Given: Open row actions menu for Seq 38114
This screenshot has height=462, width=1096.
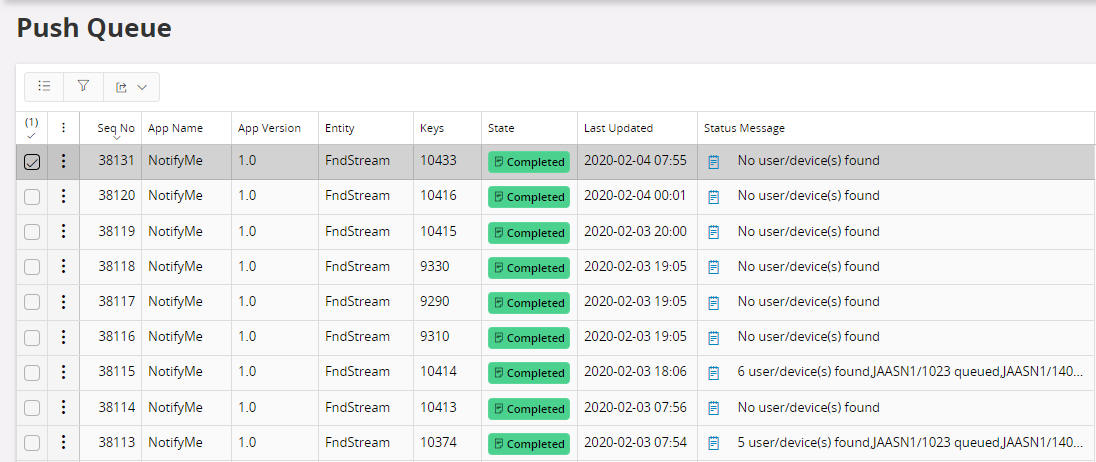Looking at the screenshot, I should (x=63, y=408).
